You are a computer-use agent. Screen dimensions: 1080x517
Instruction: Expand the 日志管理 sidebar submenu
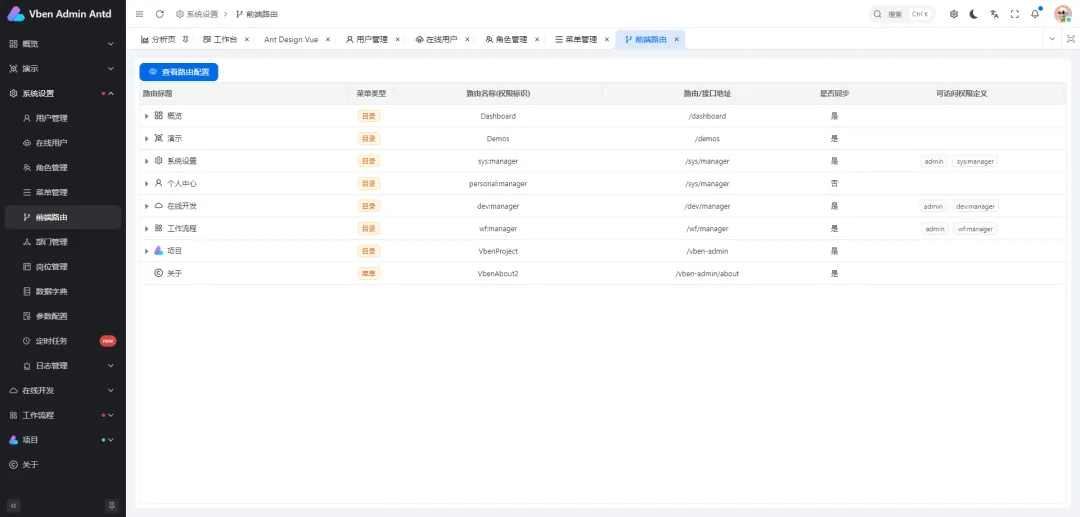pos(63,366)
